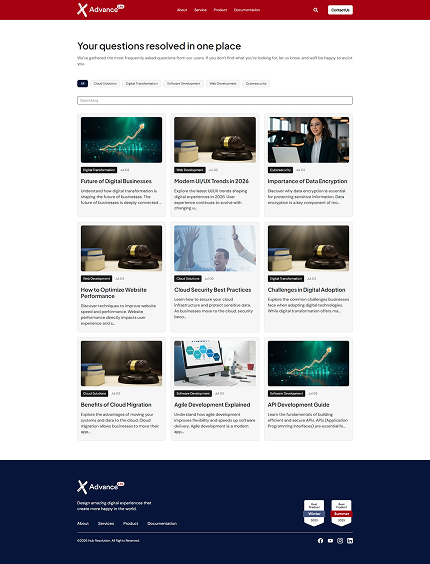Click the Best Product Winter badge
Image resolution: width=430 pixels, height=564 pixels.
[314, 513]
